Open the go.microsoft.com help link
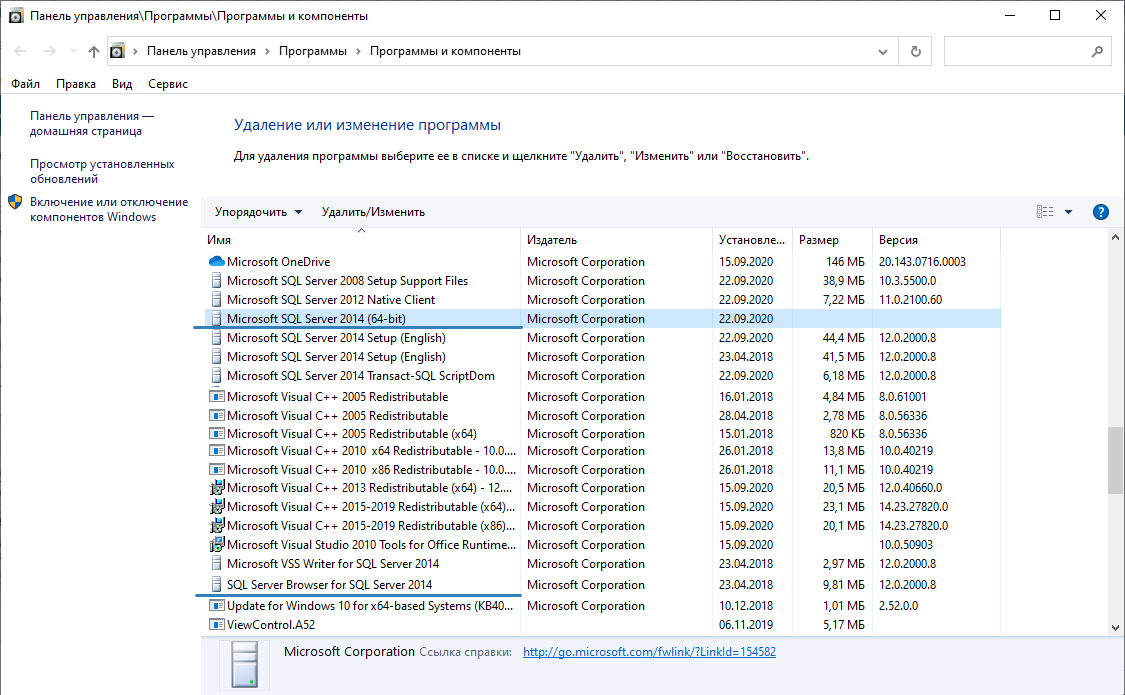The width and height of the screenshot is (1125, 695). pyautogui.click(x=649, y=652)
